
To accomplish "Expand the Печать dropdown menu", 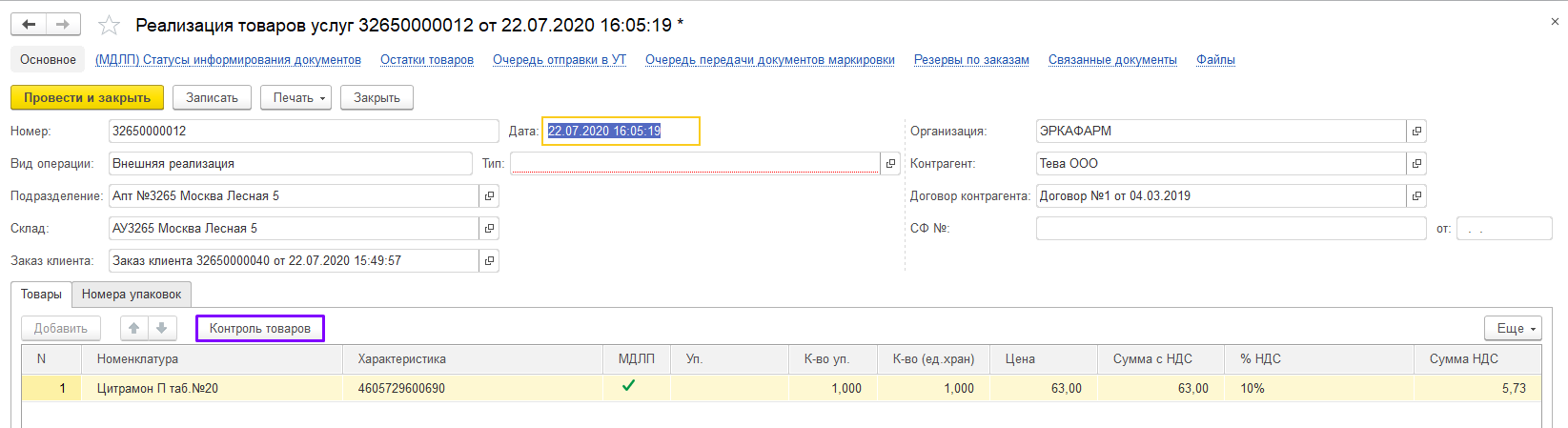I will coord(299,98).
